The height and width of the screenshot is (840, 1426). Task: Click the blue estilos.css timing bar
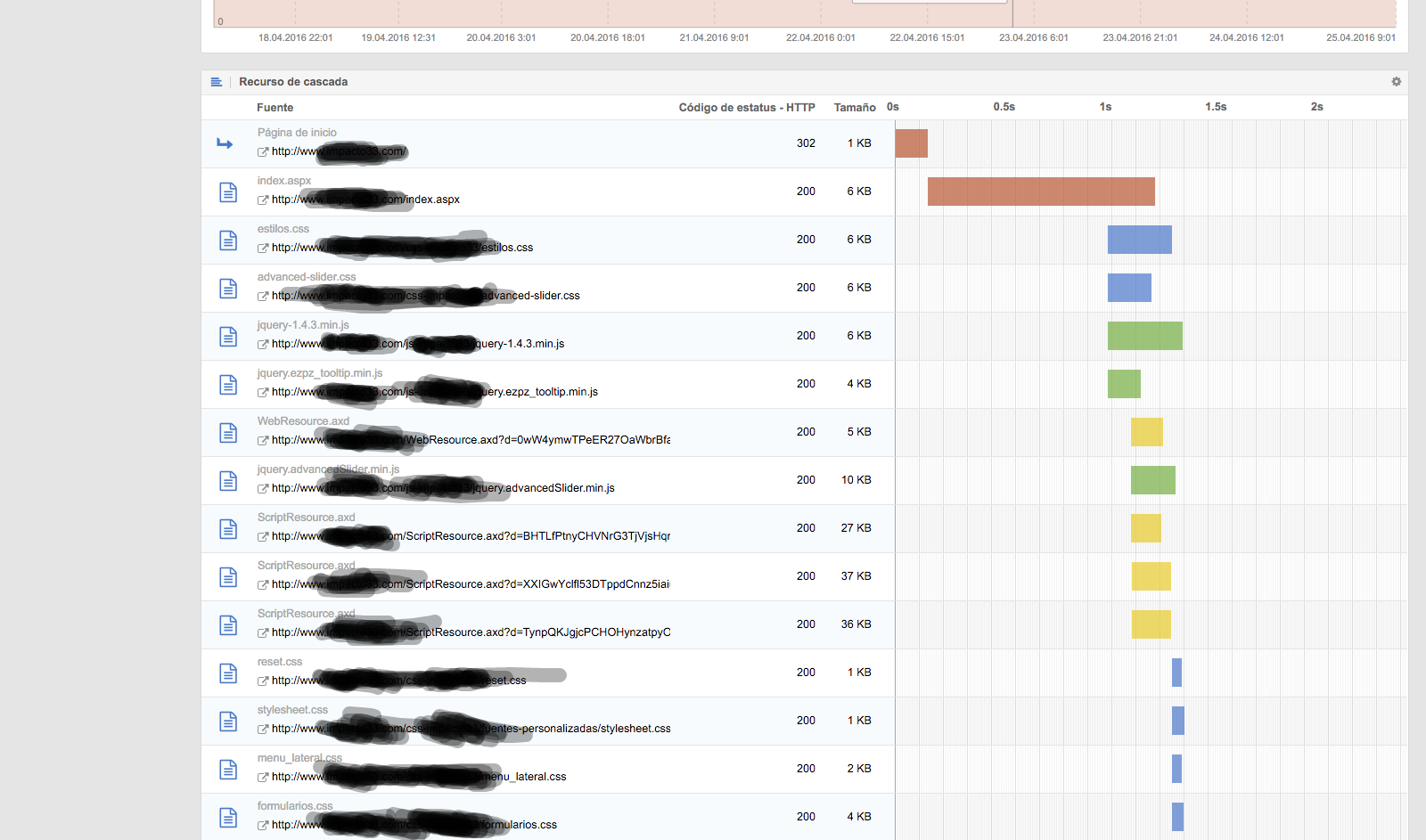pos(1139,240)
